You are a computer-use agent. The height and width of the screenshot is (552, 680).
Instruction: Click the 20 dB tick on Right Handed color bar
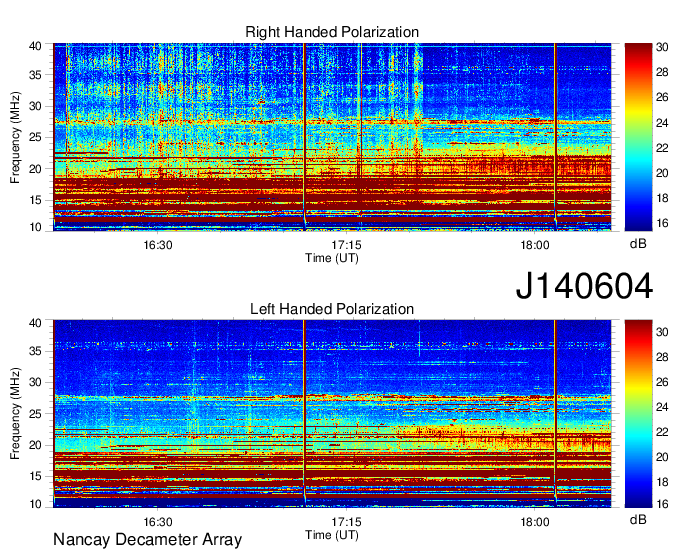[x=662, y=173]
